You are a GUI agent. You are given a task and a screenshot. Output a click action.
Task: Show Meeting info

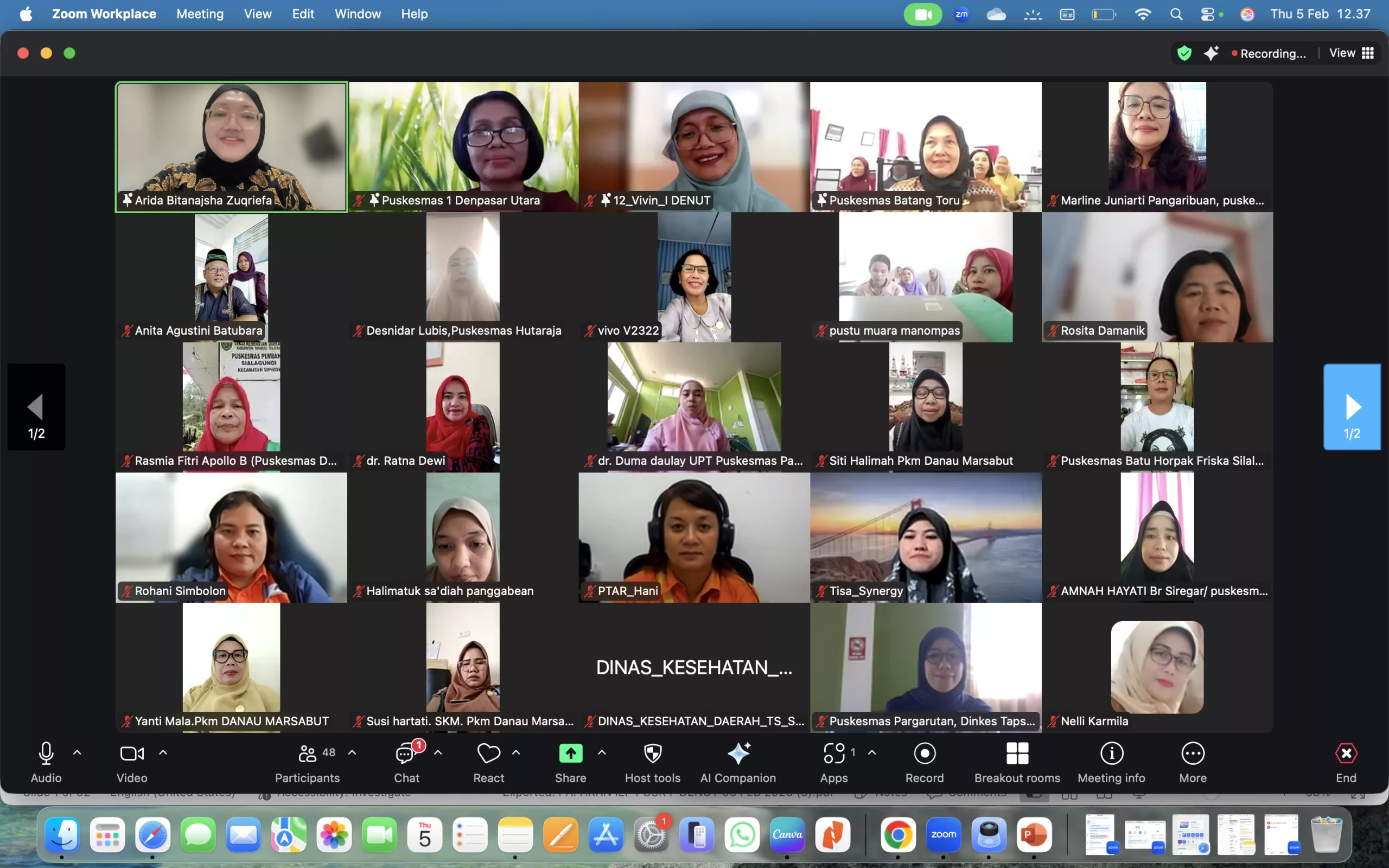[x=1111, y=754]
